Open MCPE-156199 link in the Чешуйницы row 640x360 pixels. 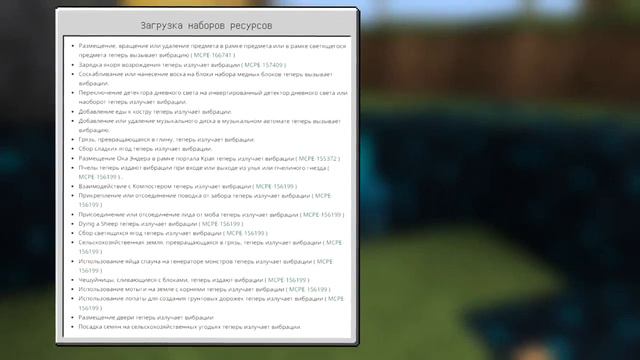point(287,280)
